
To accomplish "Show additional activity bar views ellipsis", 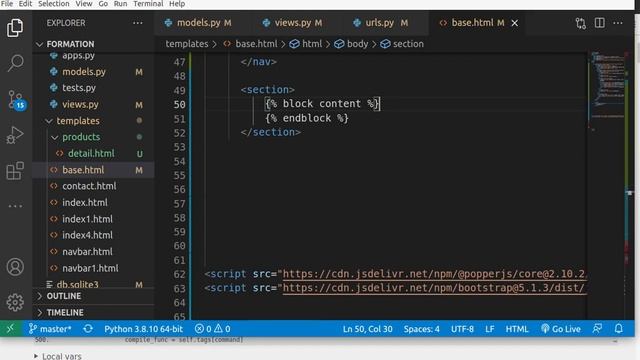I will tap(16, 206).
